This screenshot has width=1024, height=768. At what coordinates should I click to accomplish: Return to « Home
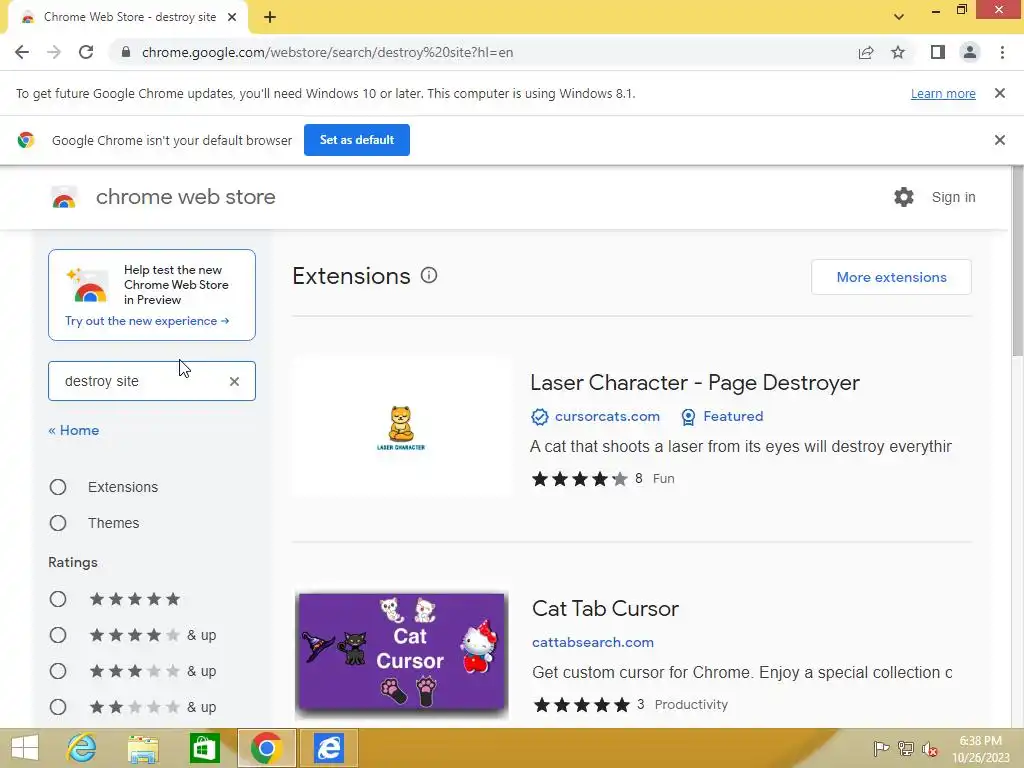click(x=74, y=430)
